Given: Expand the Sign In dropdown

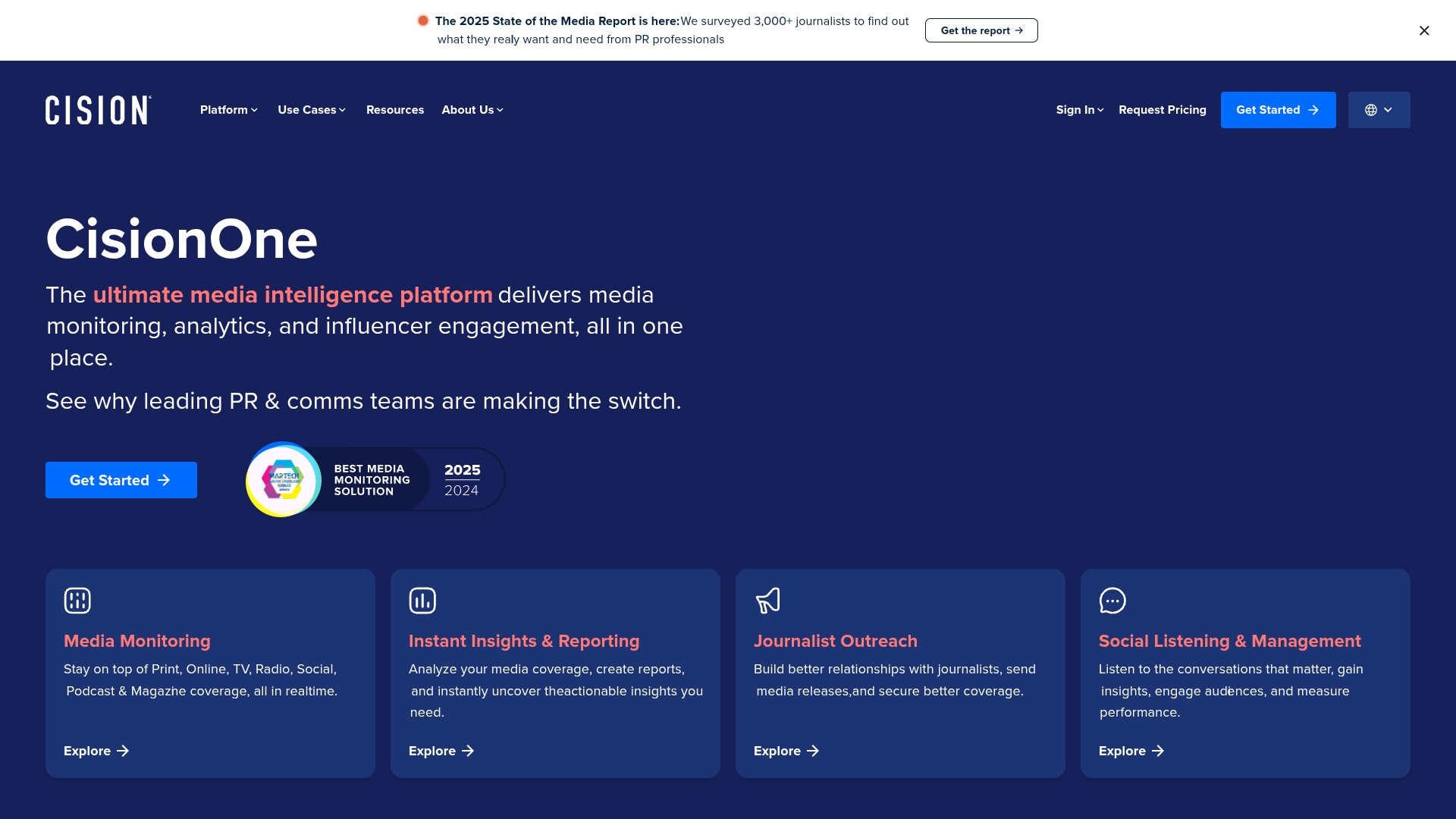Looking at the screenshot, I should [1080, 110].
